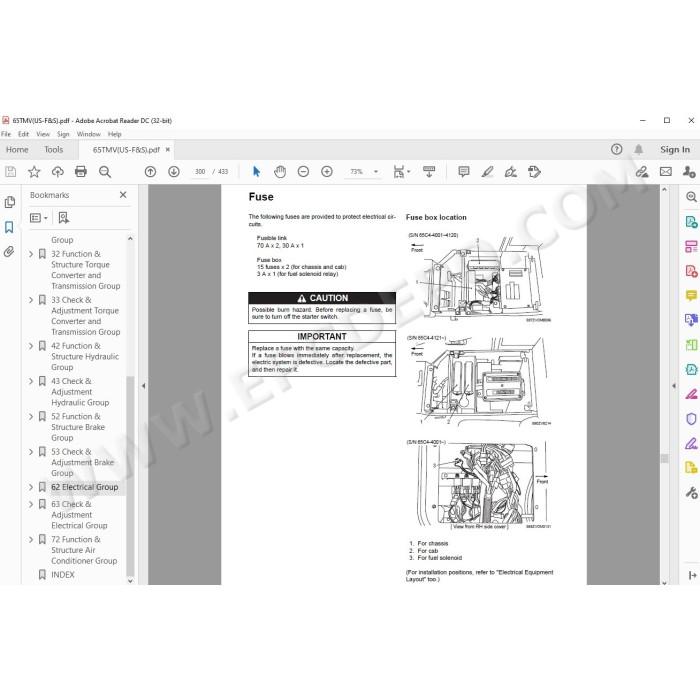Expand the 33 Check & Adjustment Torque Converter bookmark
Screen dimensions: 700x700
click(x=31, y=300)
